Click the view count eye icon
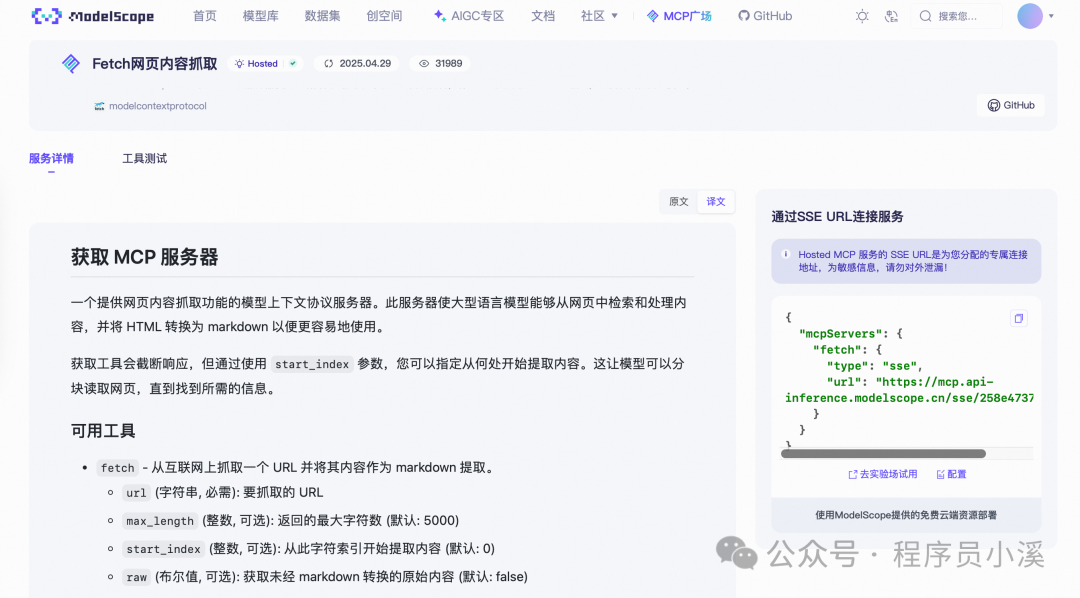 point(424,63)
